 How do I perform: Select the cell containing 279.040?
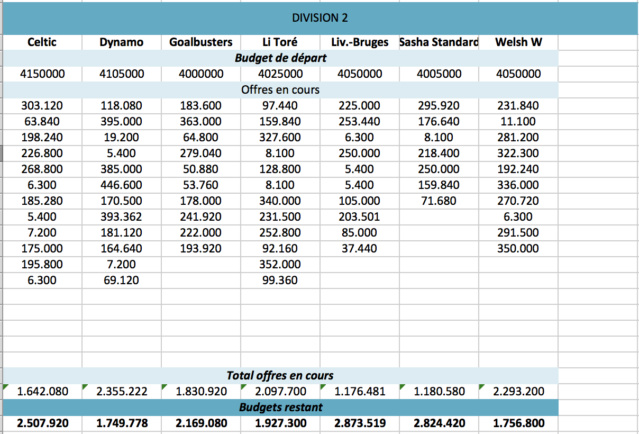click(x=201, y=153)
